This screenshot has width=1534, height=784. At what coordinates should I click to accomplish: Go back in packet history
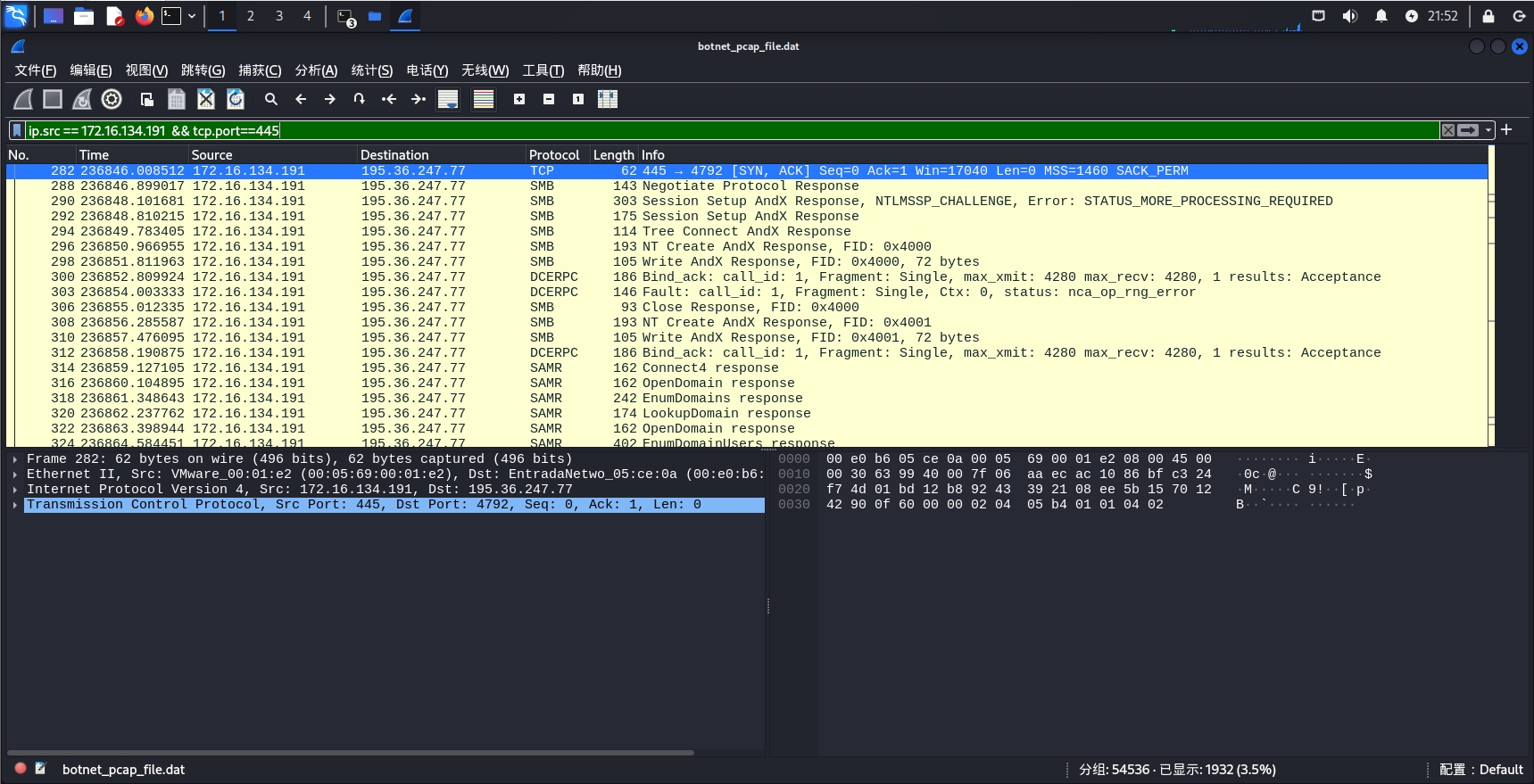(x=301, y=99)
